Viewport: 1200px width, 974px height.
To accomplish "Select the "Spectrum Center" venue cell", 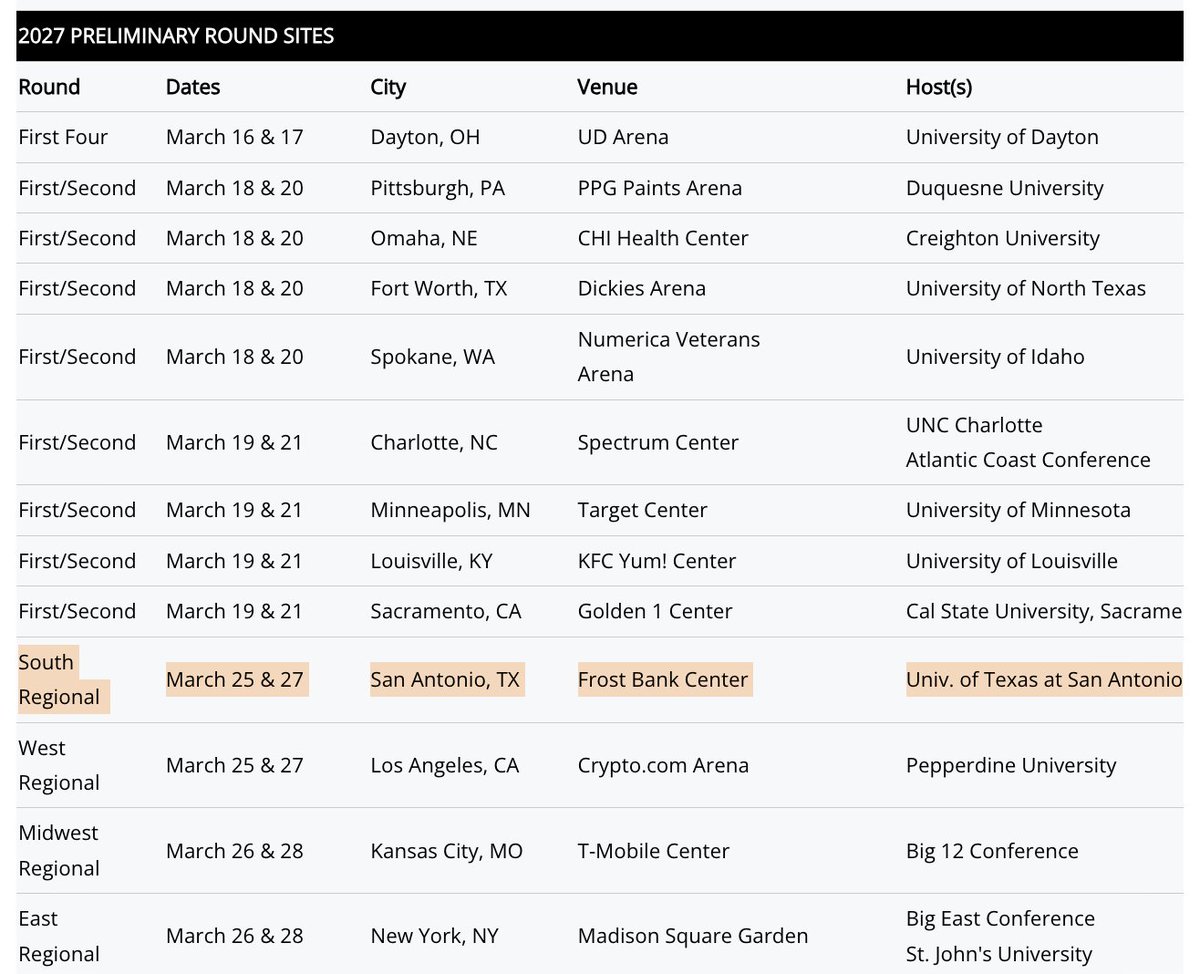I will point(658,442).
